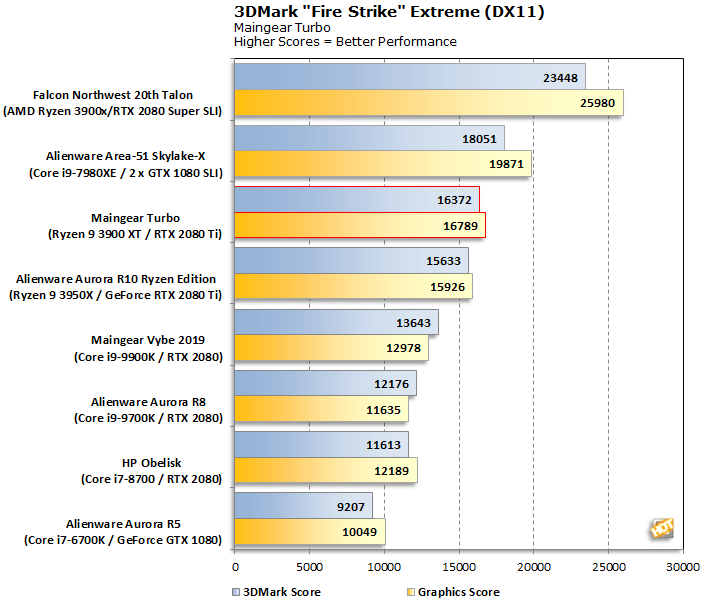Click the 'Maingear Turbo' subtitle text

pyautogui.click(x=282, y=28)
